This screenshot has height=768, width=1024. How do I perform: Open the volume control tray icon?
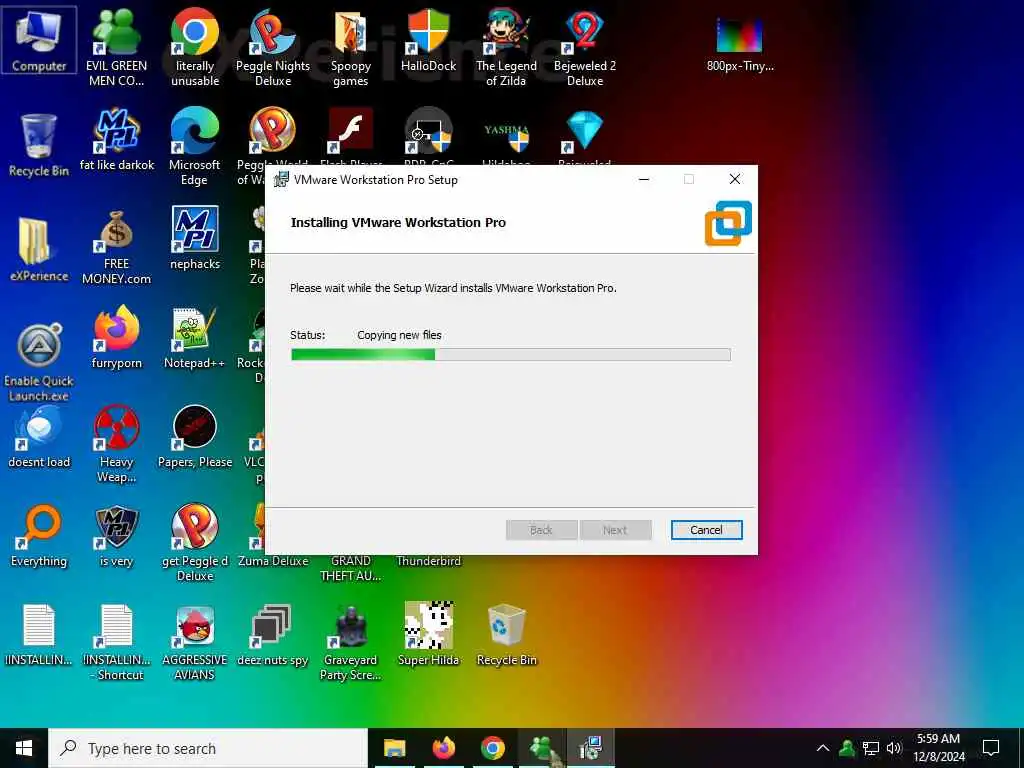click(x=894, y=748)
